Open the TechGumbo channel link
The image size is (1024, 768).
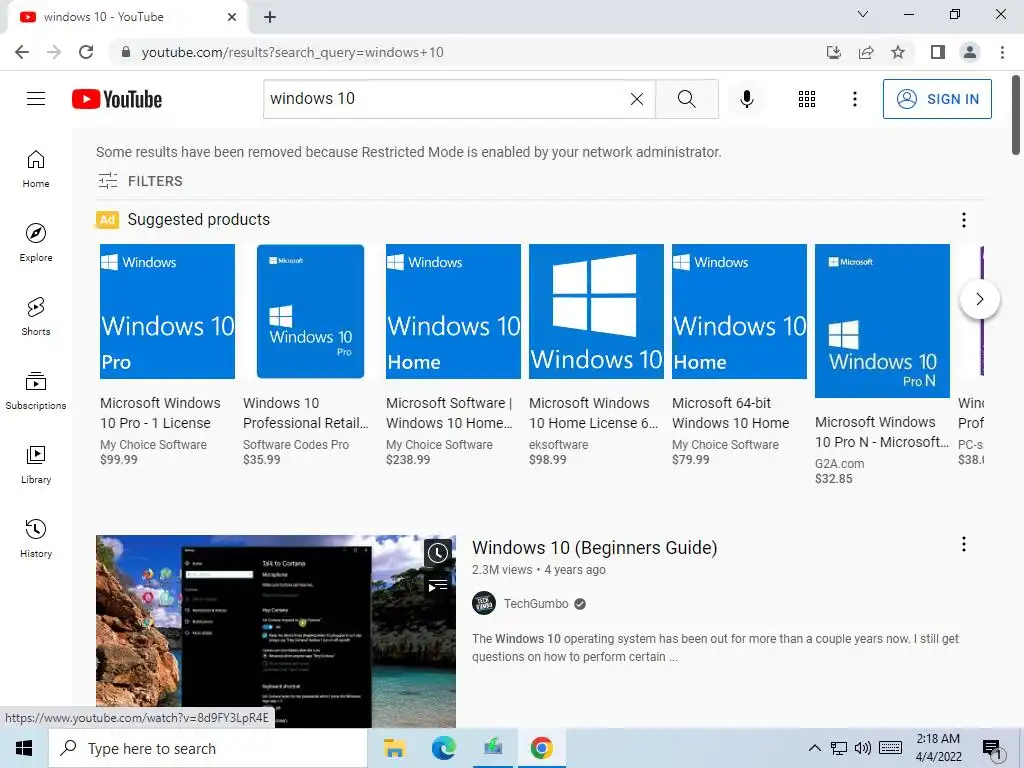point(536,603)
